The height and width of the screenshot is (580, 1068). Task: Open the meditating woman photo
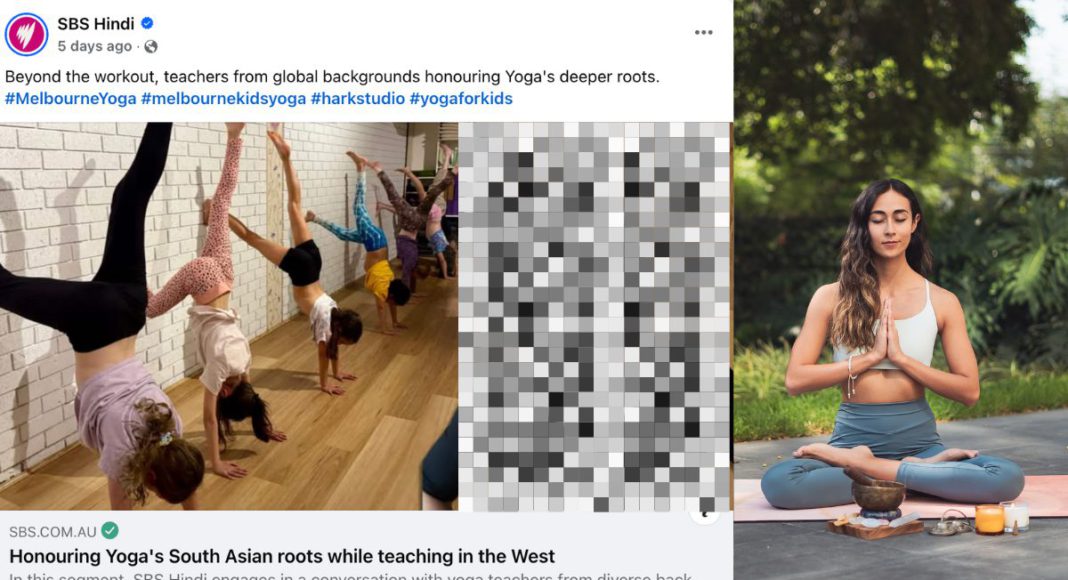900,290
